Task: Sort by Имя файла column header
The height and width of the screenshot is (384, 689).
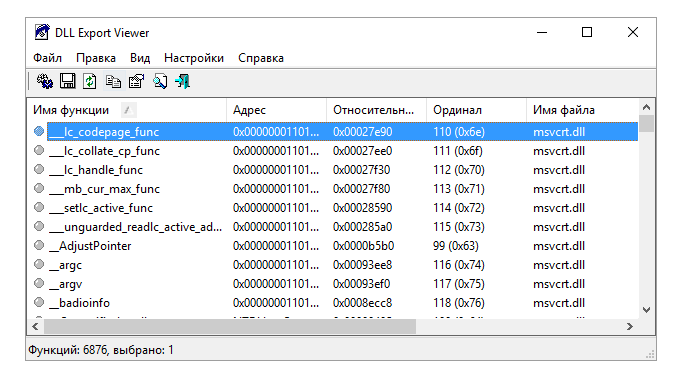Action: tap(582, 110)
